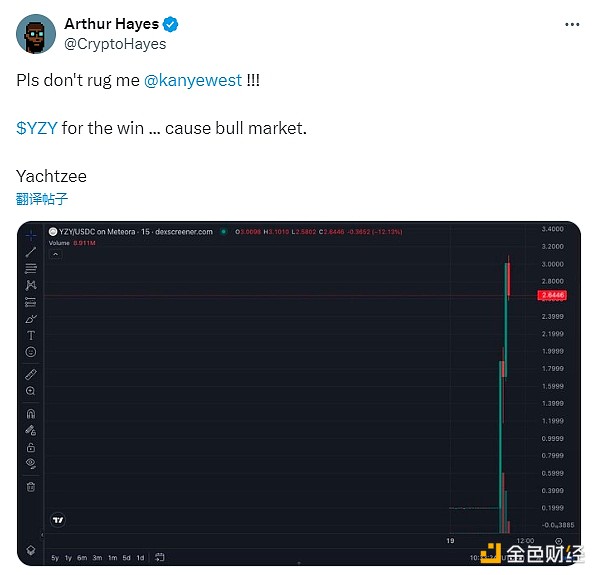
Task: Select the brush drawing tool
Action: coord(31,319)
